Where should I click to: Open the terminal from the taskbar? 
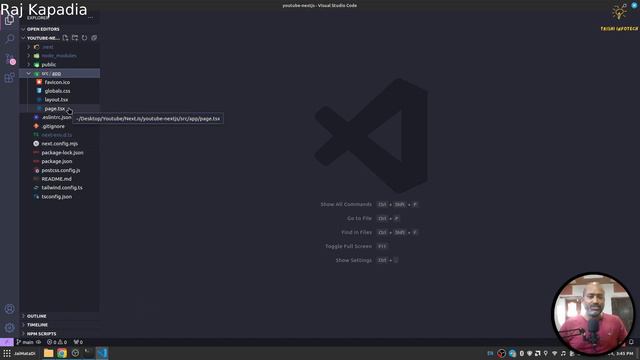point(88,353)
